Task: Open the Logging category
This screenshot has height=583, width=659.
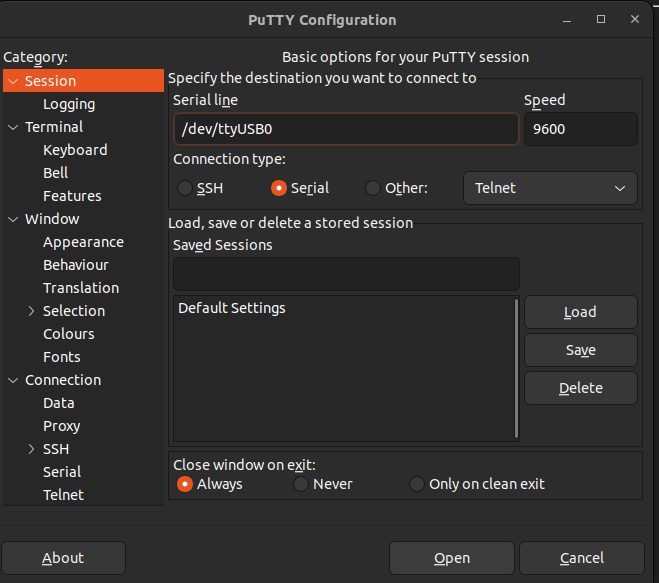Action: click(x=69, y=104)
